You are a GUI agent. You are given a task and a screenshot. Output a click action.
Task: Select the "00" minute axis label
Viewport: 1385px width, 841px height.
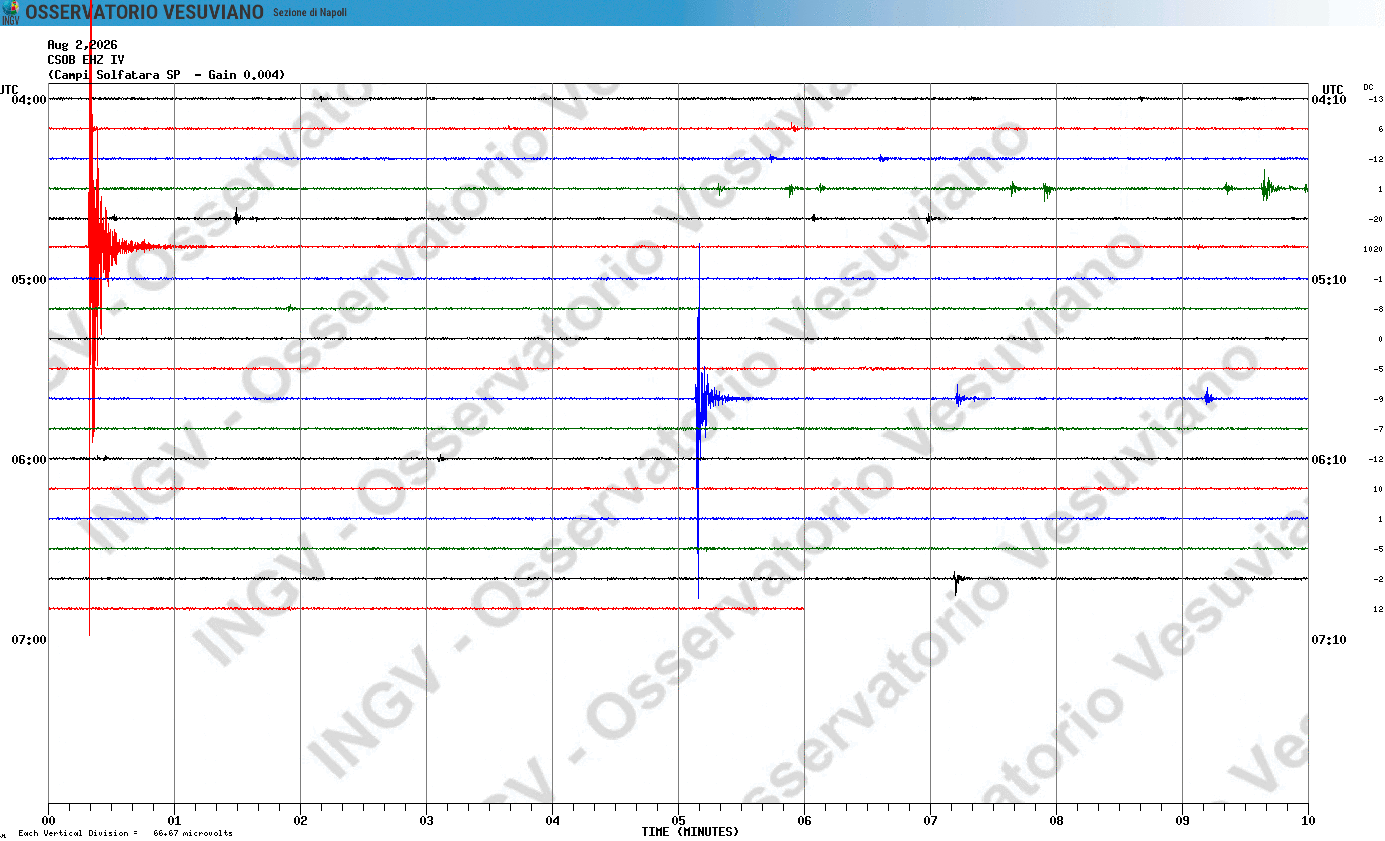pyautogui.click(x=48, y=820)
